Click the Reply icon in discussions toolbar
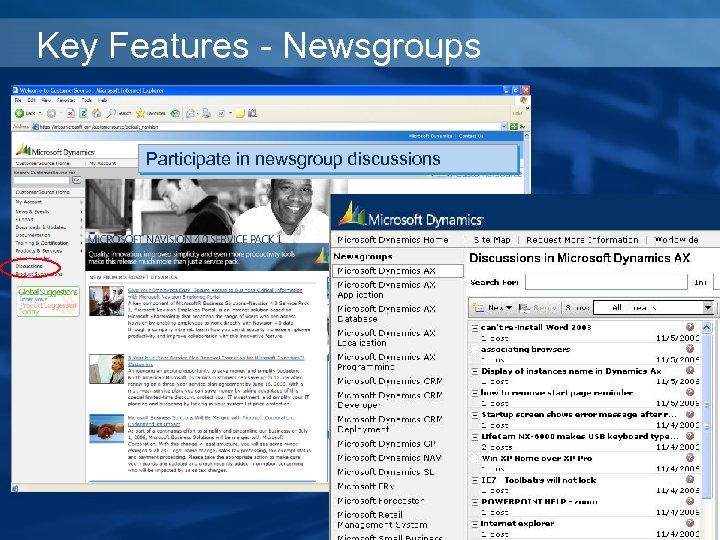 [x=524, y=308]
